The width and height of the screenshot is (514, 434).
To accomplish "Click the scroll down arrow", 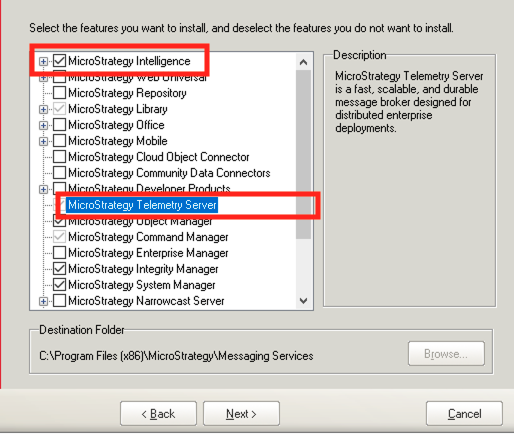I will (303, 301).
